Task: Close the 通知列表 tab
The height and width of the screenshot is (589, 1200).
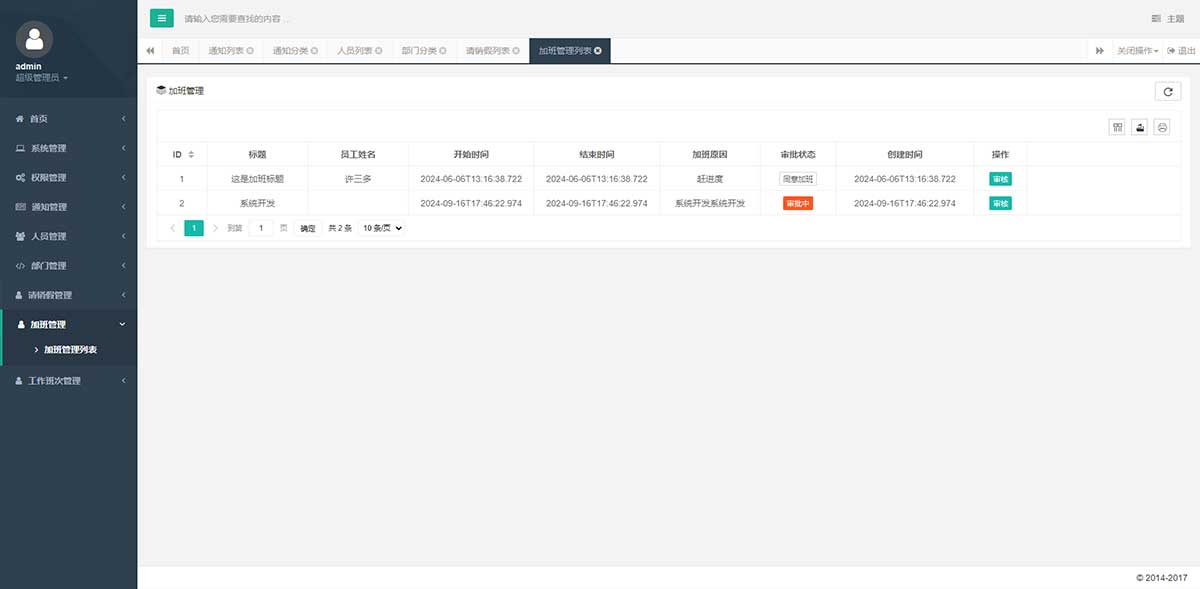Action: (250, 51)
